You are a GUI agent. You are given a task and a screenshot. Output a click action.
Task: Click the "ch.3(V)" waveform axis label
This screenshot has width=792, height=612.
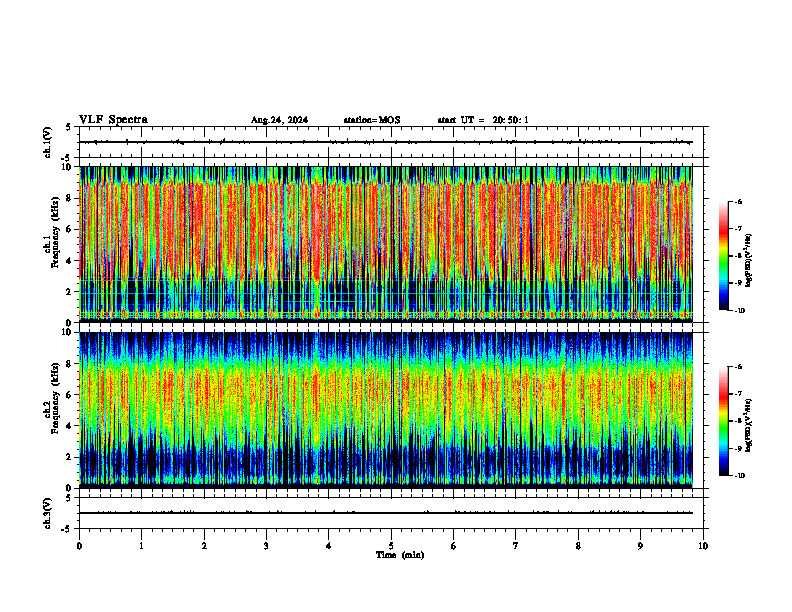[x=48, y=514]
